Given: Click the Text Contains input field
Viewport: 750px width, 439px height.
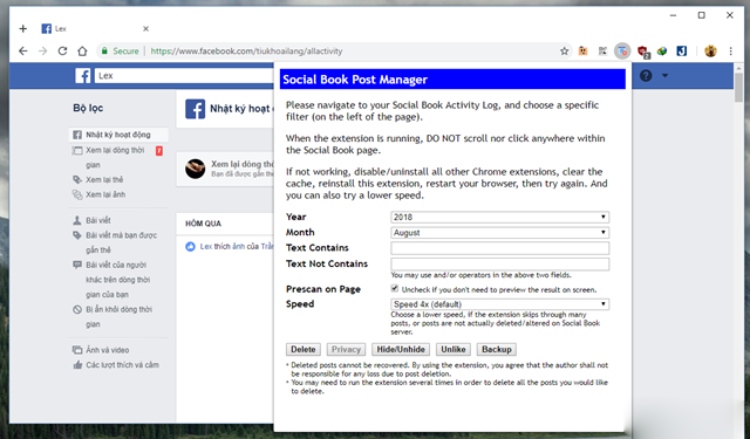Looking at the screenshot, I should (x=500, y=248).
